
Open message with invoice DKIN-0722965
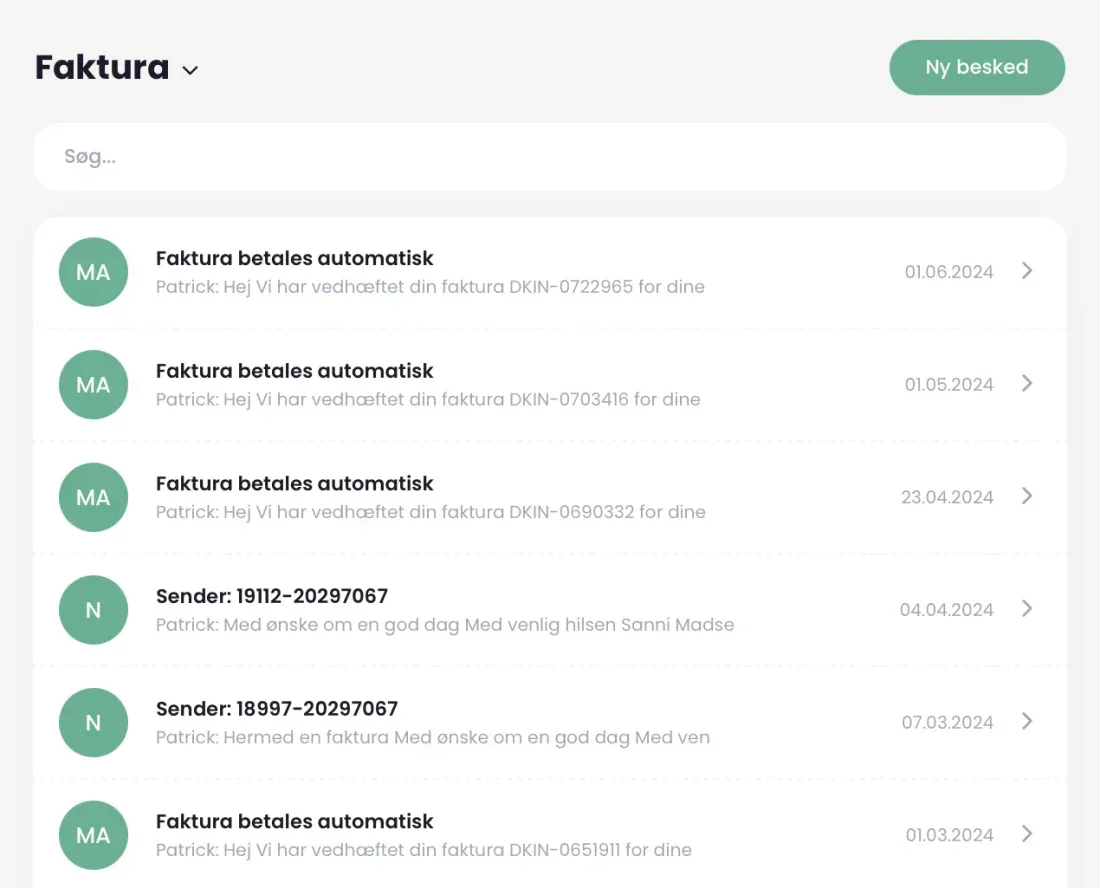pyautogui.click(x=550, y=272)
